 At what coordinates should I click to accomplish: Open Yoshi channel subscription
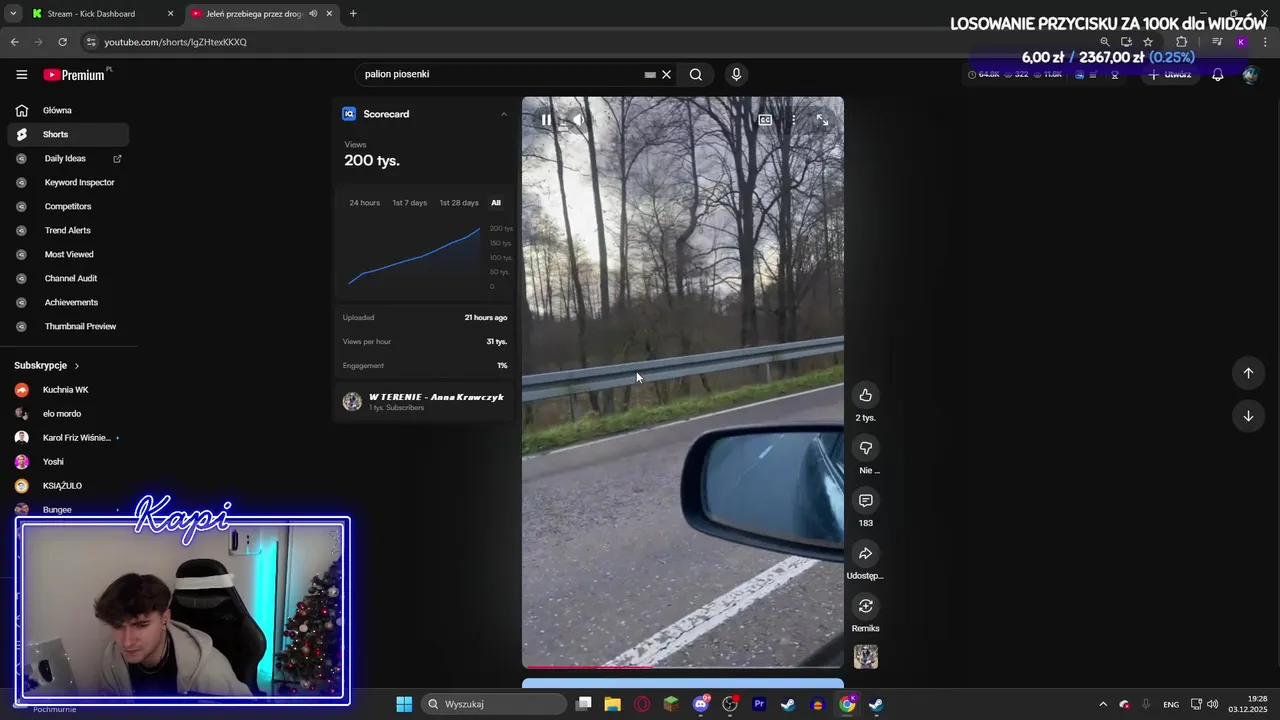(x=68, y=462)
